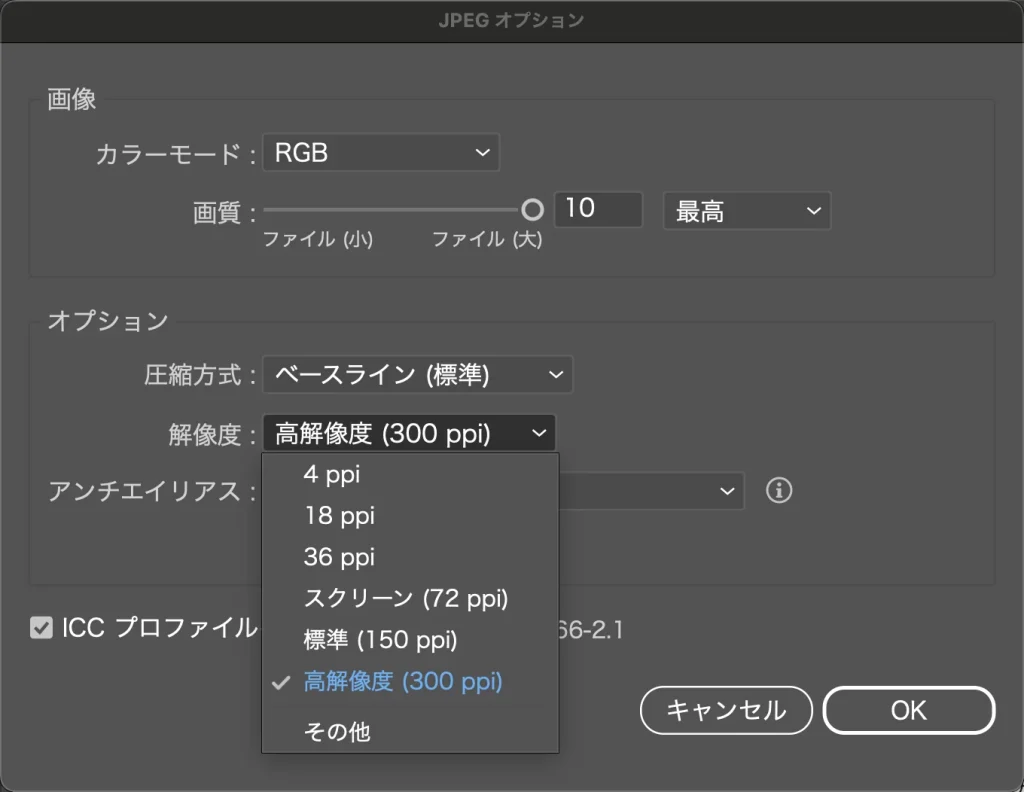Click the anti-alias info icon
The width and height of the screenshot is (1024, 792).
pyautogui.click(x=778, y=490)
